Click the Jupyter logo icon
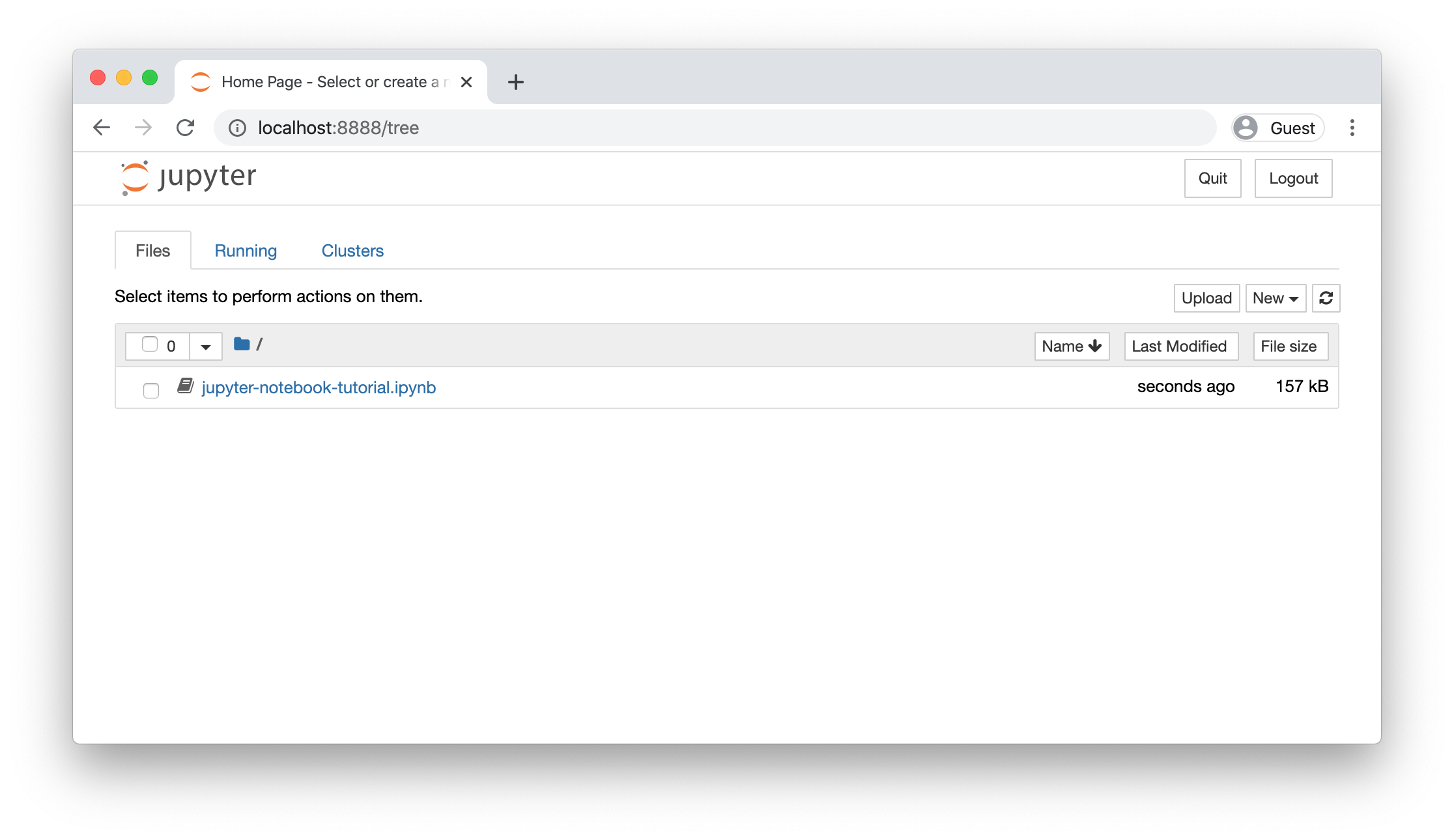This screenshot has width=1454, height=840. click(x=135, y=177)
